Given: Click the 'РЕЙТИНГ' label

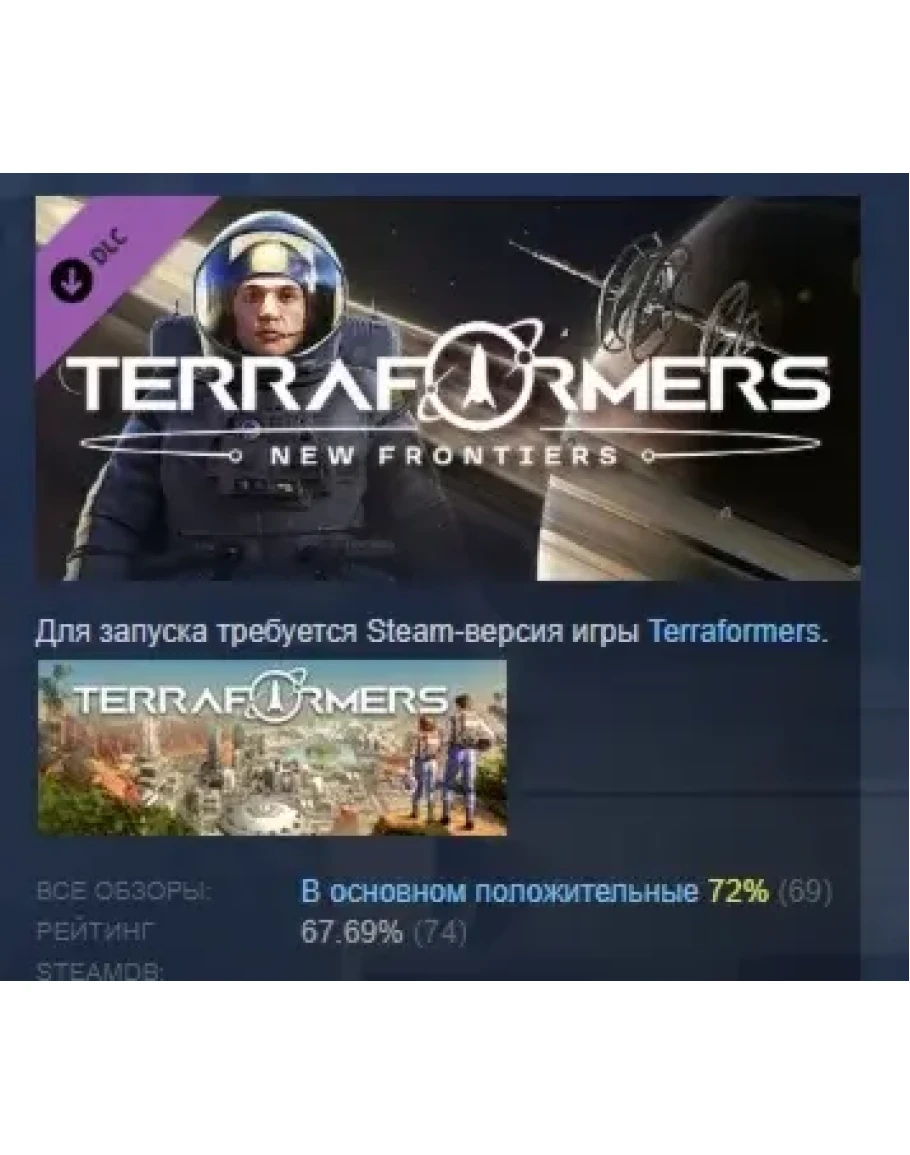Looking at the screenshot, I should tap(96, 933).
